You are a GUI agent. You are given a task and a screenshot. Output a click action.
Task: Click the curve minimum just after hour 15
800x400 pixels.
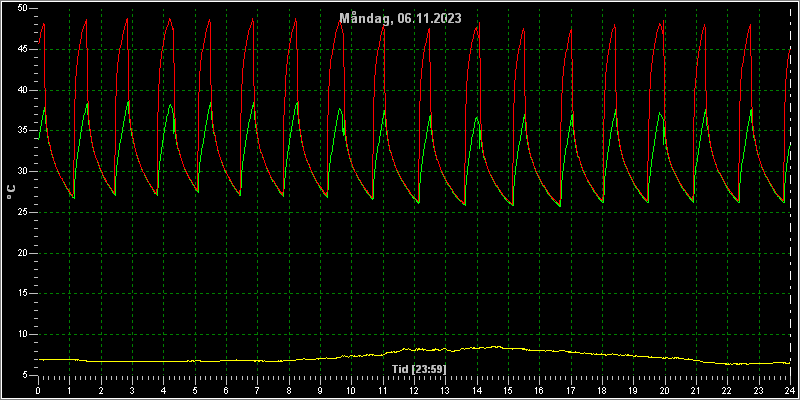(512, 205)
